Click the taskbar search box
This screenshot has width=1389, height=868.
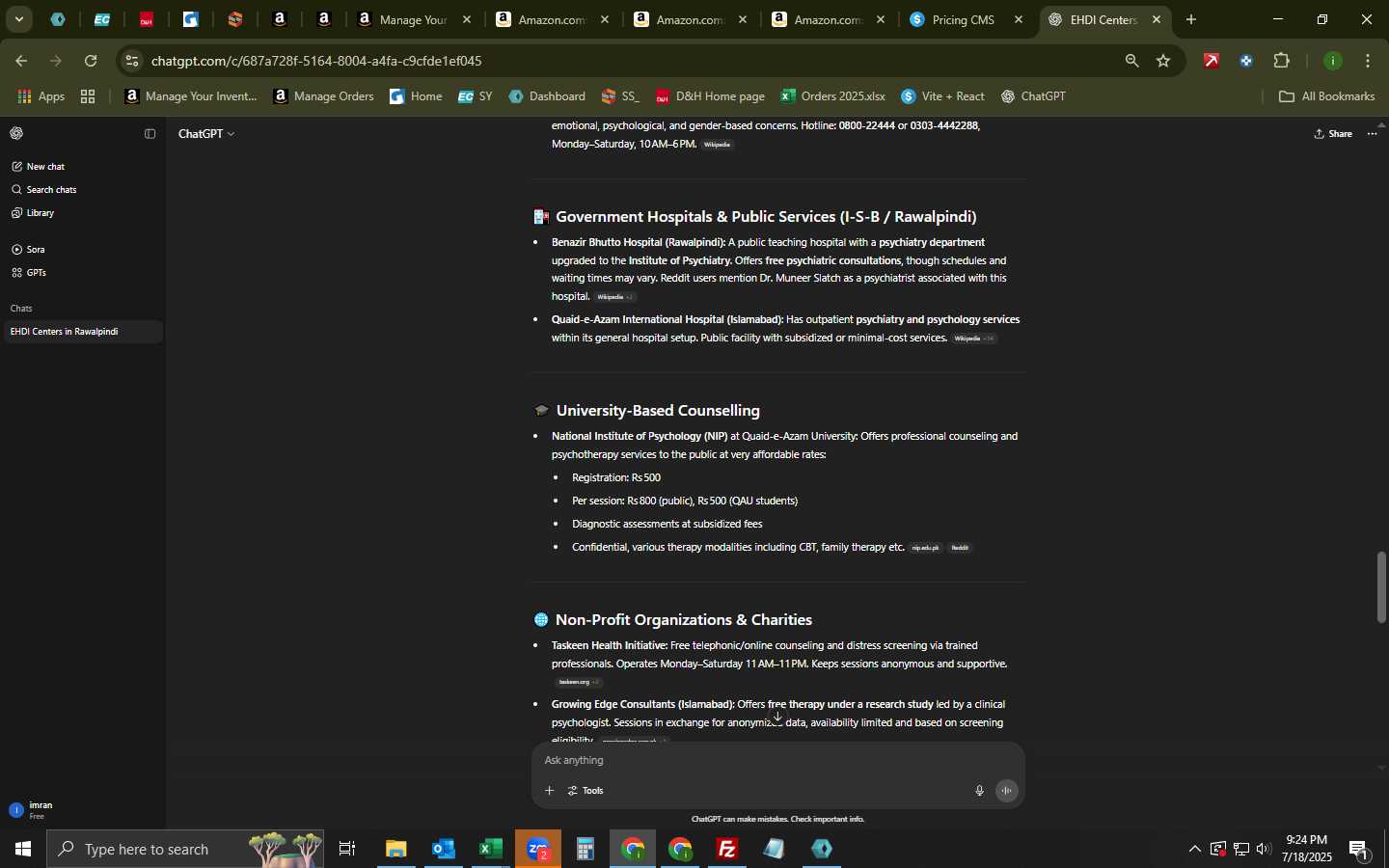185,850
